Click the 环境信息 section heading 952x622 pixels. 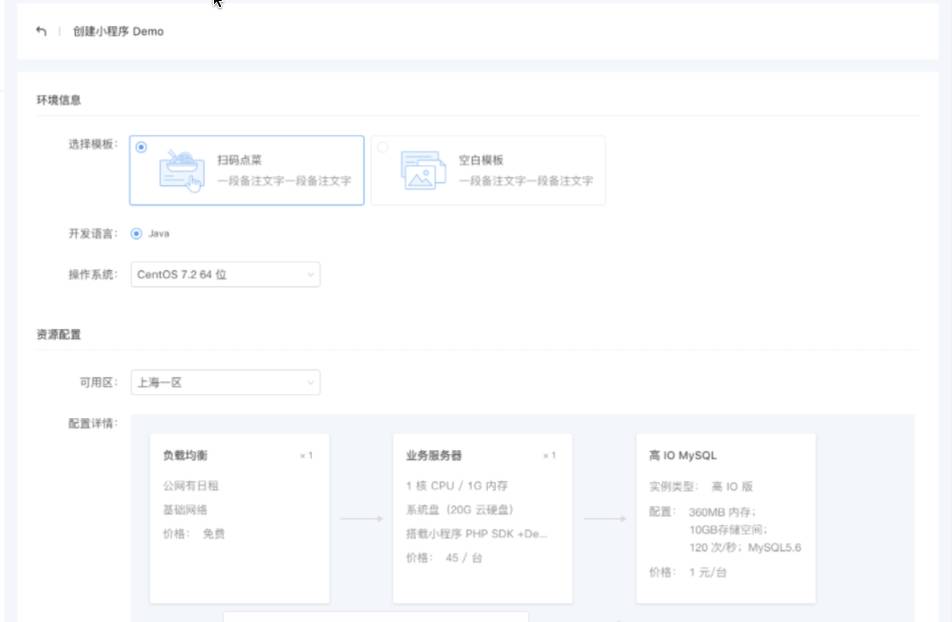[x=59, y=100]
